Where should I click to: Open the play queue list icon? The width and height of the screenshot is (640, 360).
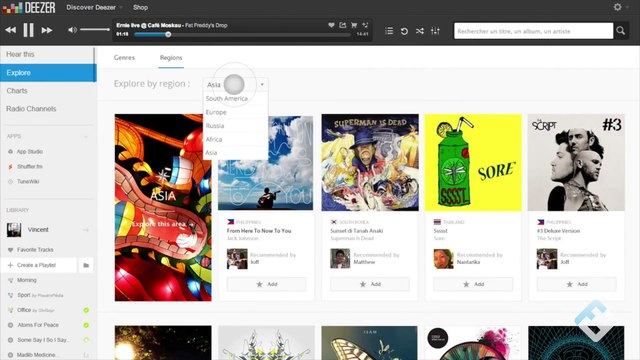point(389,31)
